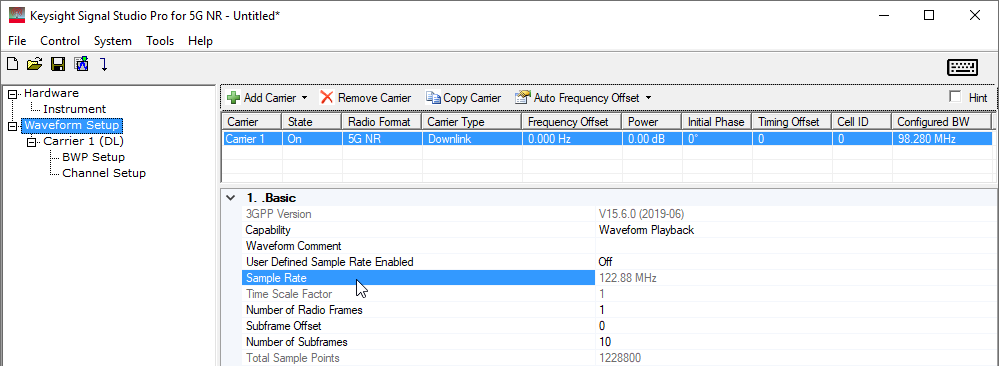The height and width of the screenshot is (366, 999).
Task: Open the Help menu
Action: click(200, 41)
